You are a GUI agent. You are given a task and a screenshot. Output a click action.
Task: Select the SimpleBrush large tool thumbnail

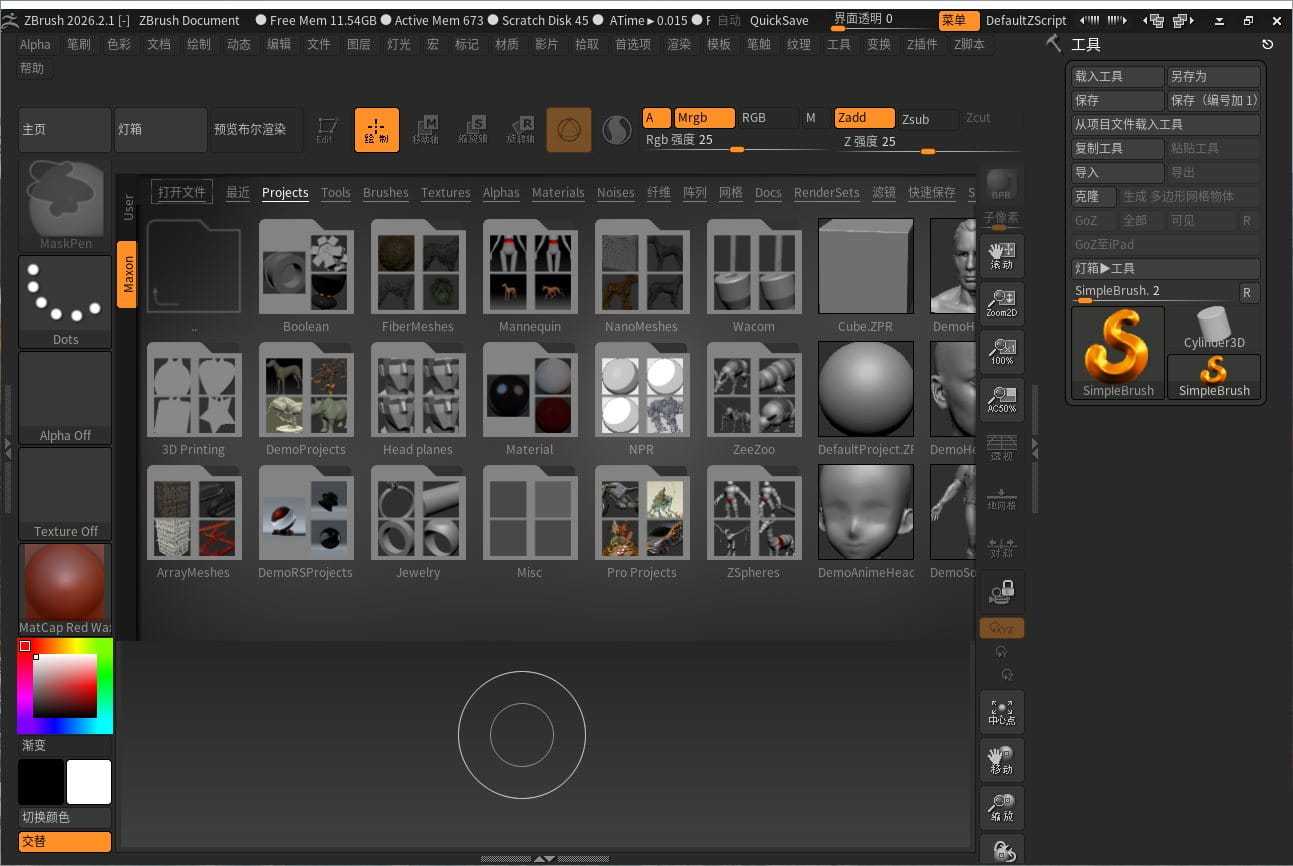click(x=1118, y=353)
